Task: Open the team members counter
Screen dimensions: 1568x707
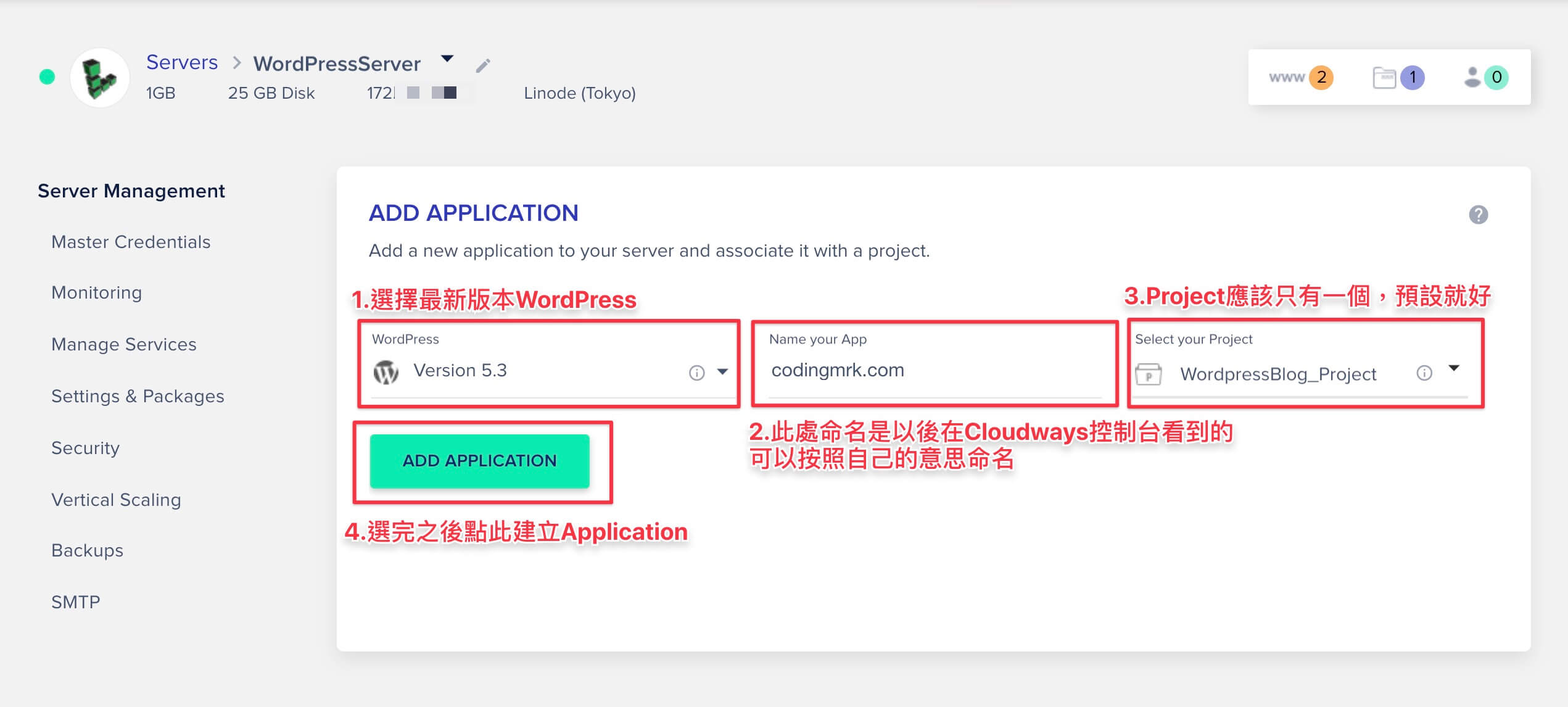Action: tap(1486, 77)
